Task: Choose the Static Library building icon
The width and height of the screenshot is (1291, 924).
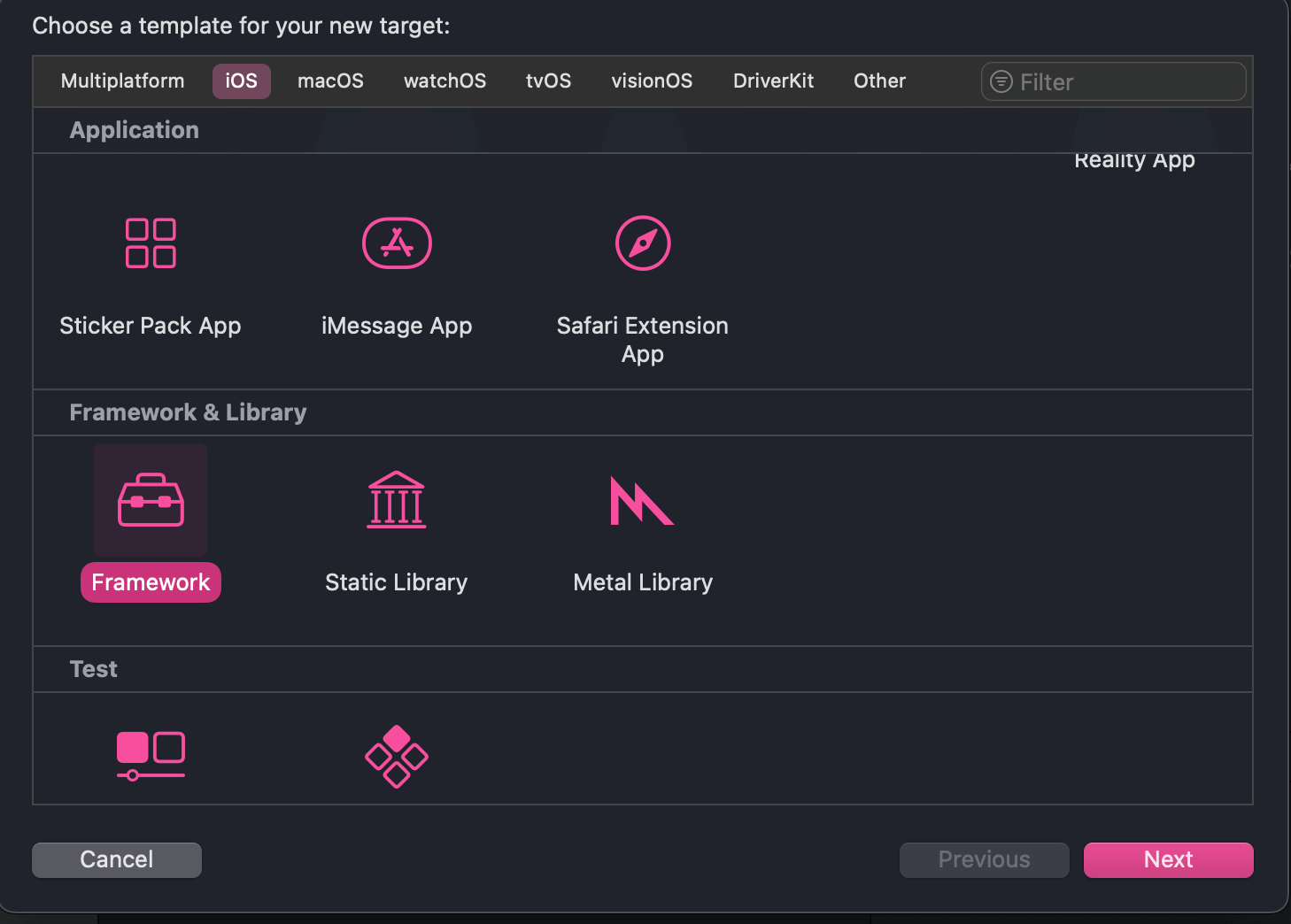Action: click(x=397, y=500)
